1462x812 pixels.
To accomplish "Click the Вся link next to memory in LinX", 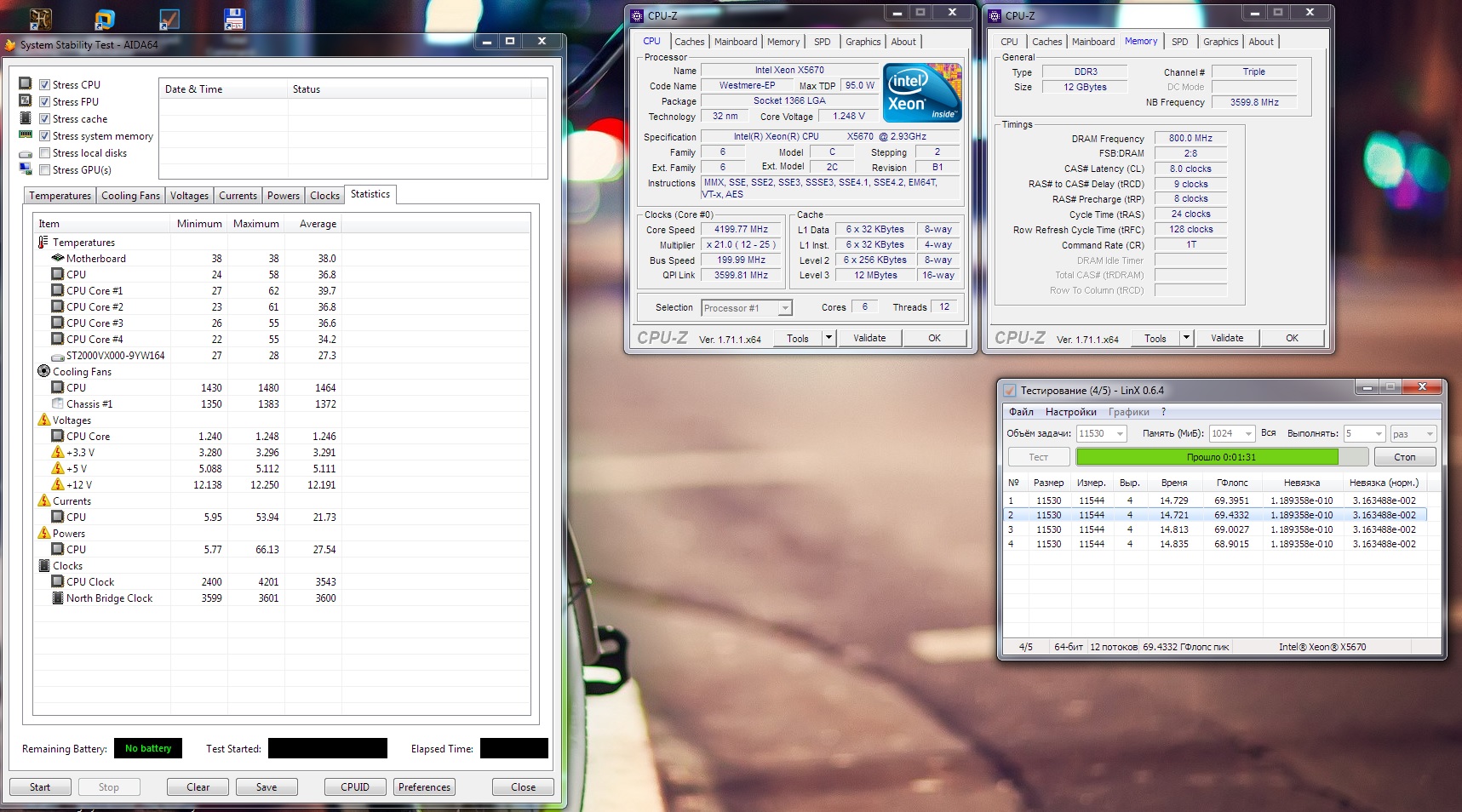I will 1269,433.
